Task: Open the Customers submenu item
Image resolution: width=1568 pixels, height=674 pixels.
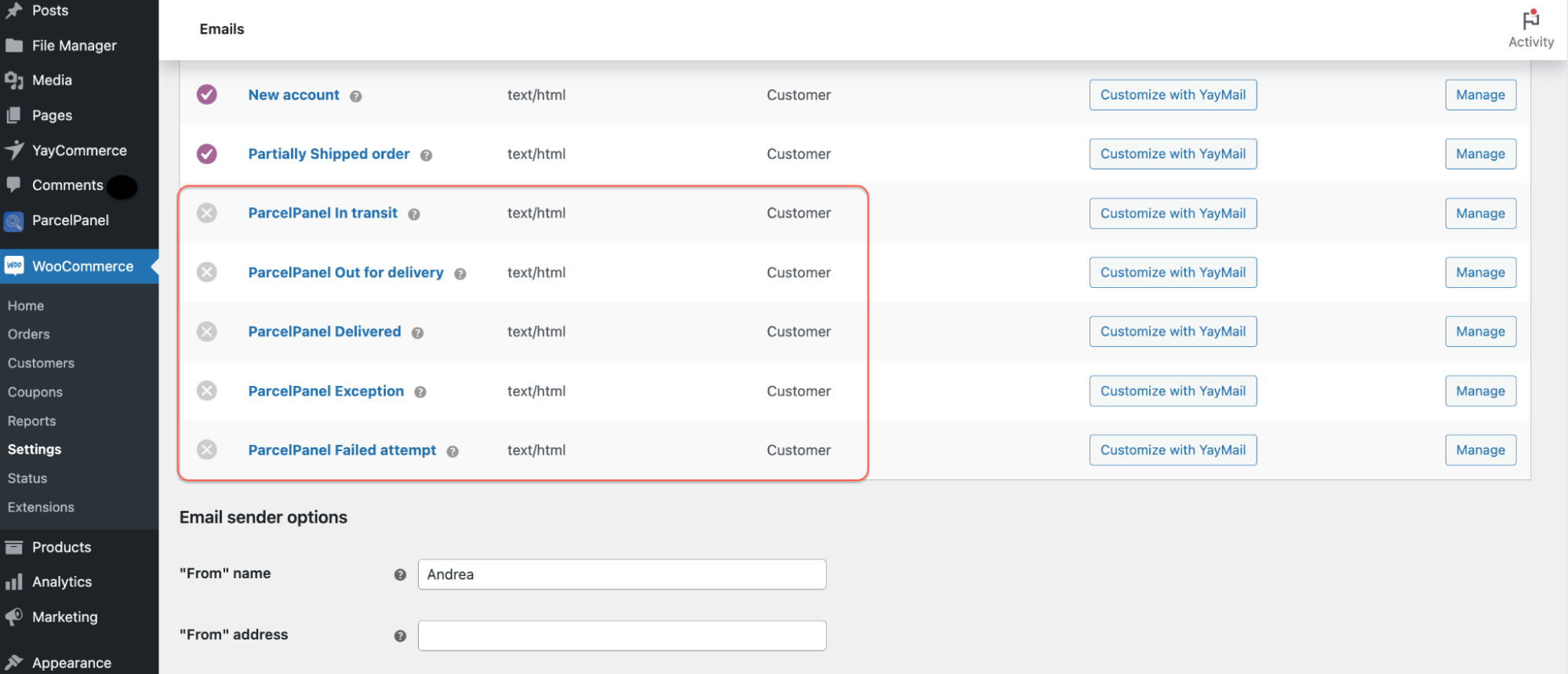Action: pyautogui.click(x=41, y=363)
